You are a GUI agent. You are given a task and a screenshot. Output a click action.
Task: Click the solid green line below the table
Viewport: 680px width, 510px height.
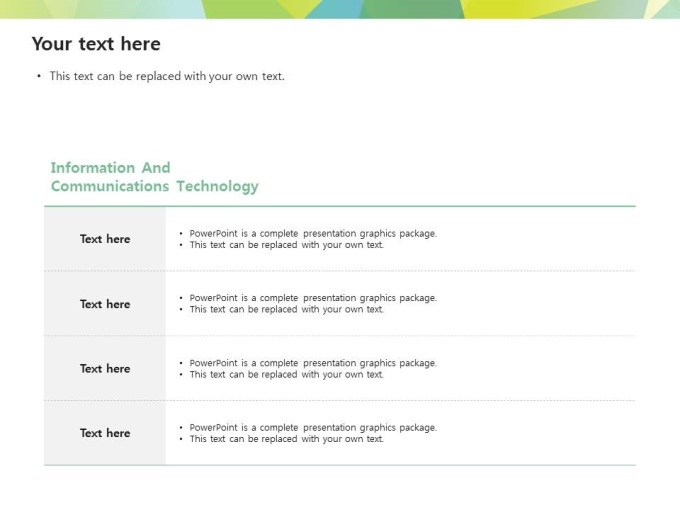[340, 465]
